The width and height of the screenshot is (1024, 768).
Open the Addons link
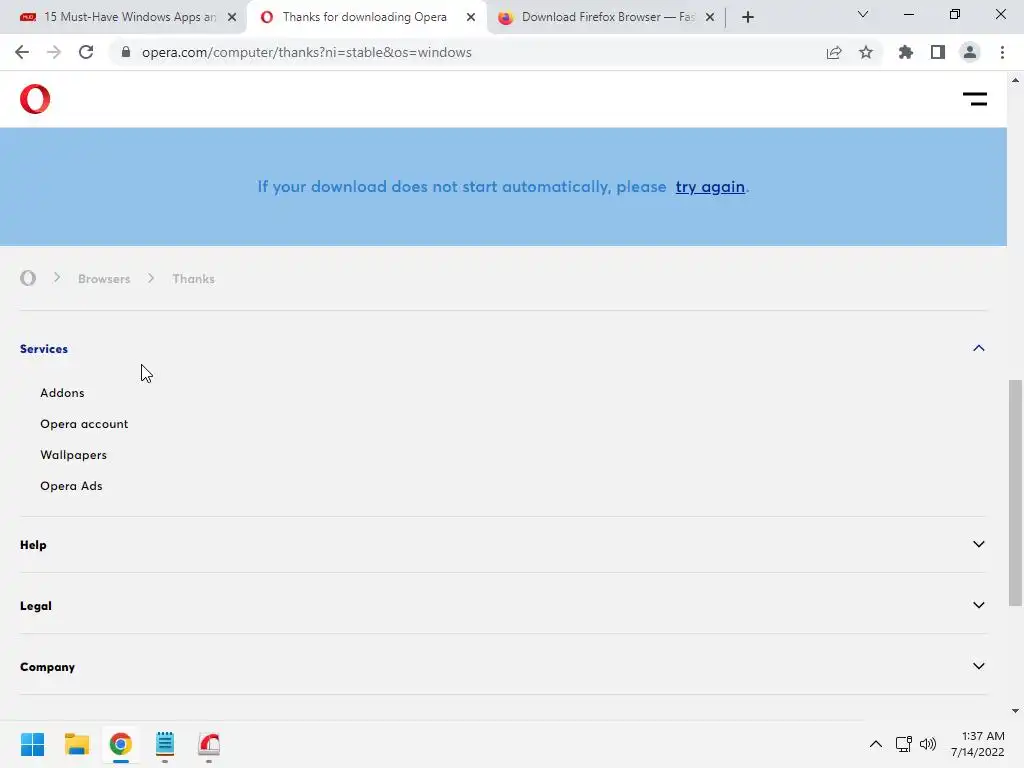(x=62, y=392)
